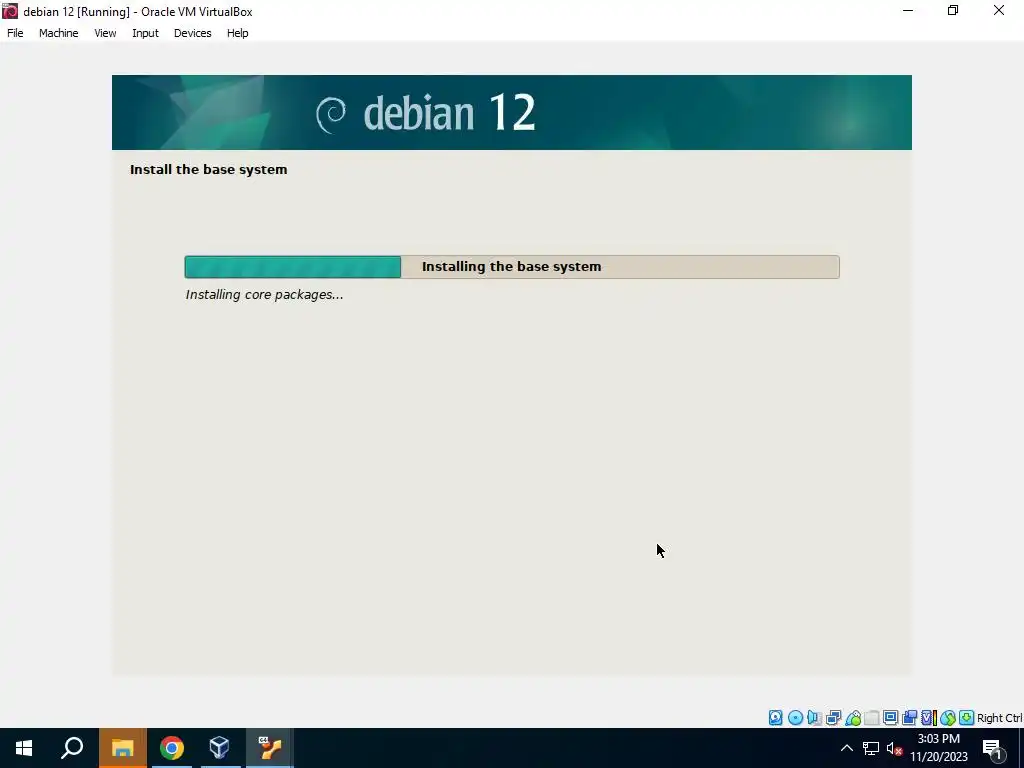Open the Help menu
This screenshot has width=1024, height=768.
[x=238, y=33]
